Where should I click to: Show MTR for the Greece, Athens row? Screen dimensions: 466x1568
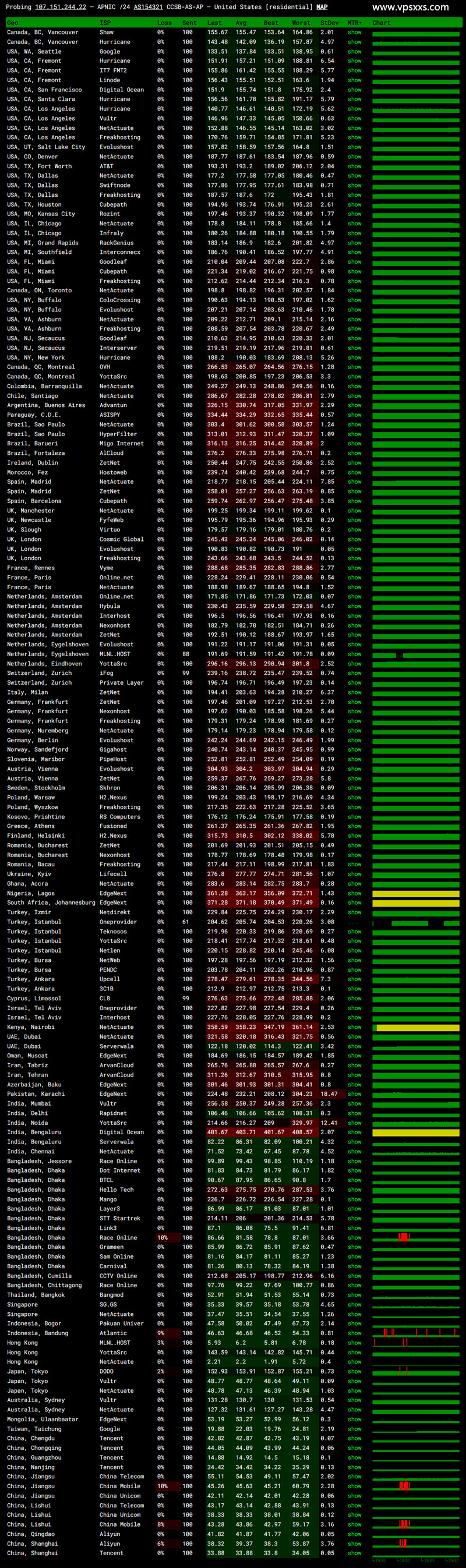click(355, 826)
